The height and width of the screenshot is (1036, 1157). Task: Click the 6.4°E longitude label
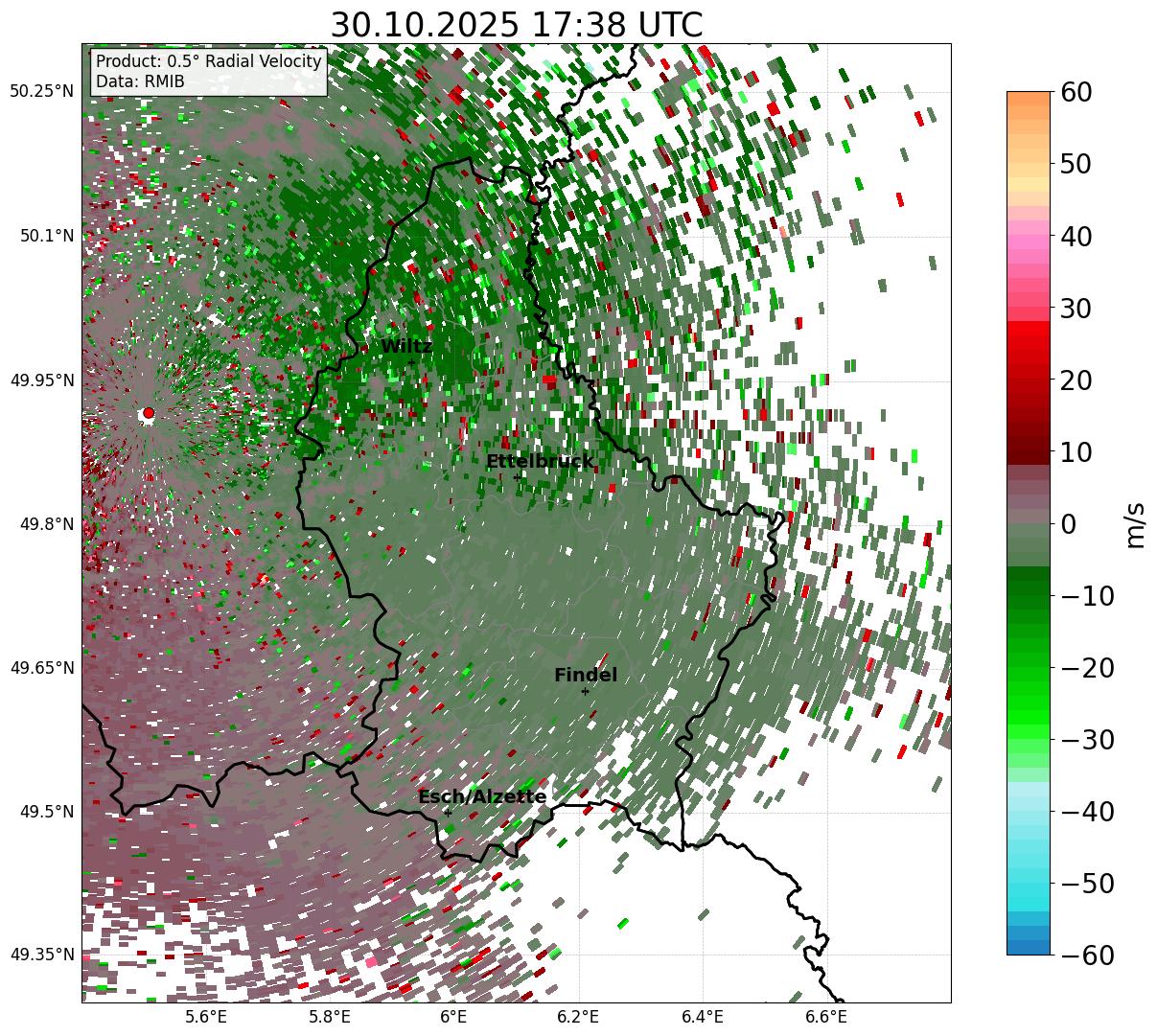coord(703,1017)
